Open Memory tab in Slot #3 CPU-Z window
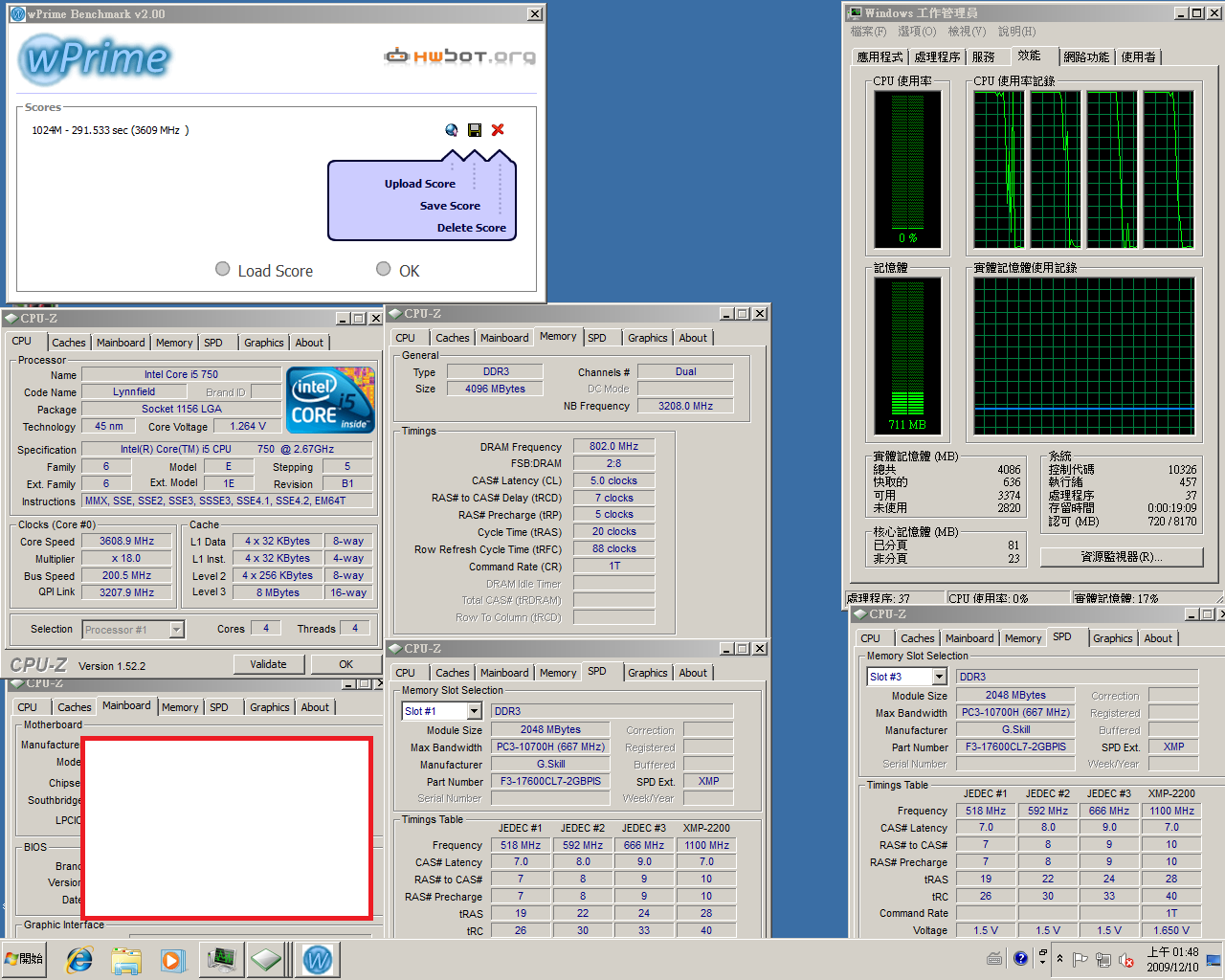Screen dimensions: 1225x980 click(1023, 638)
